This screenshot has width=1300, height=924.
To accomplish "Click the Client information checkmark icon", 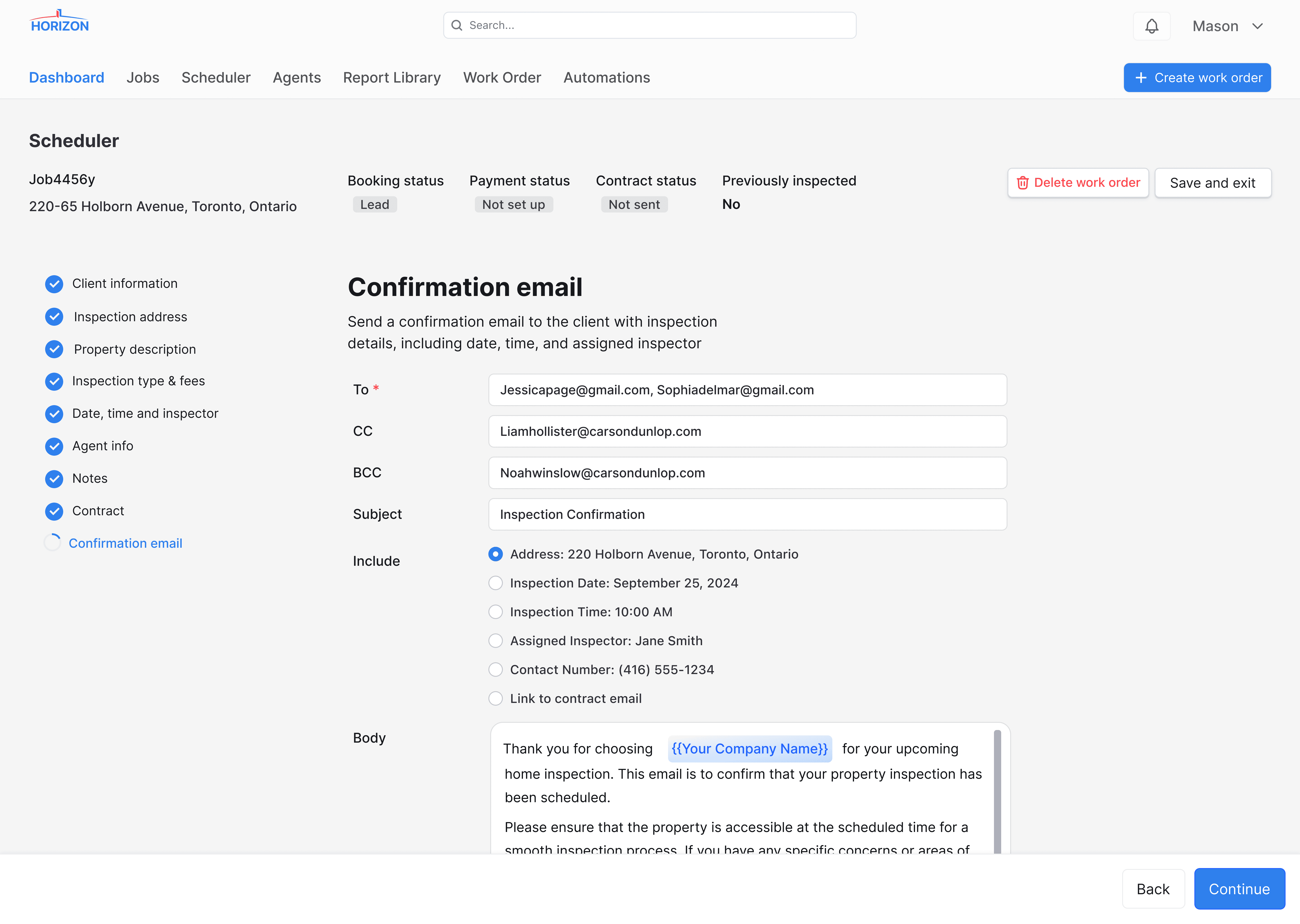I will click(54, 284).
